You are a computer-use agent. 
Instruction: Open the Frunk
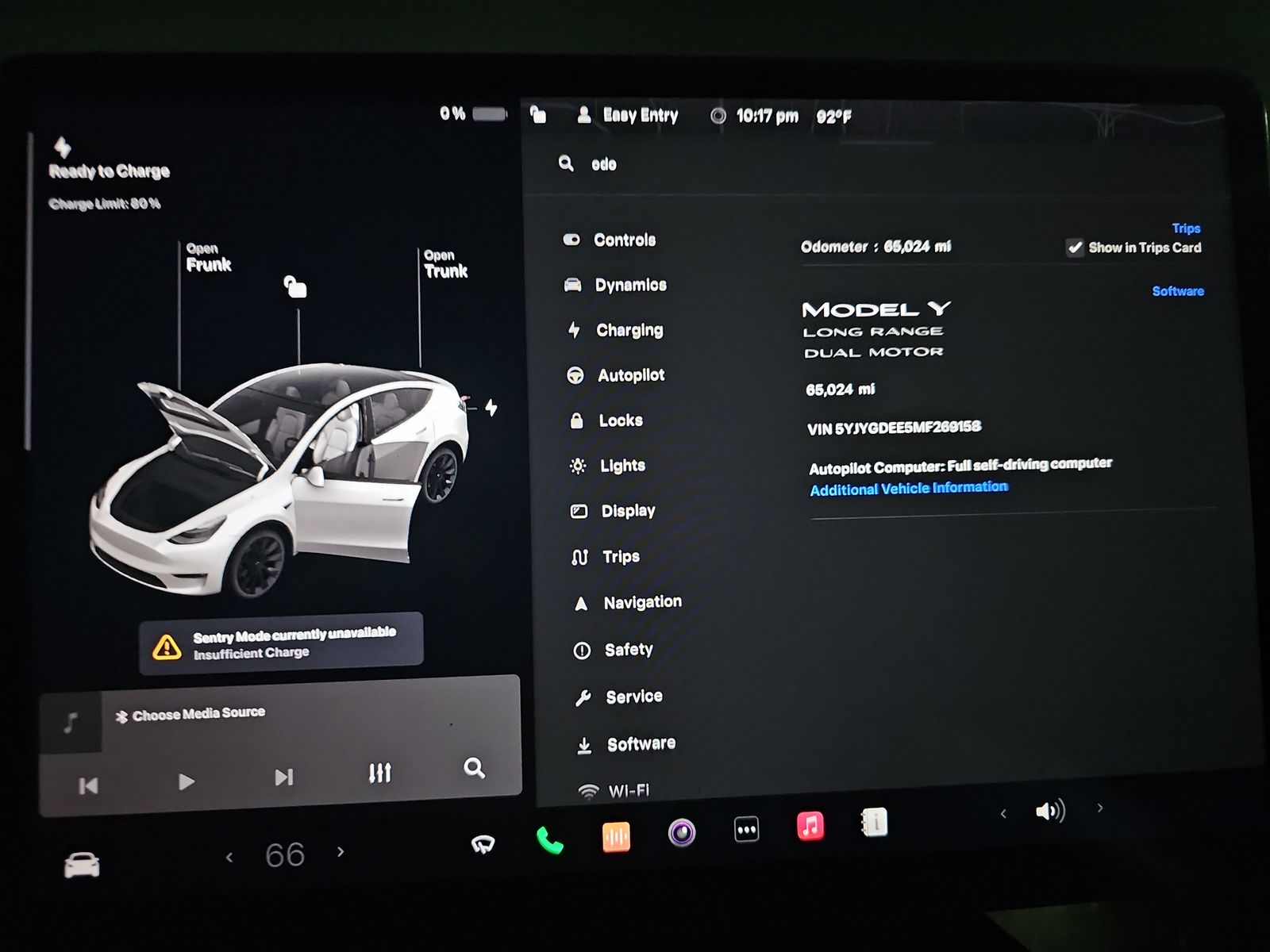208,258
